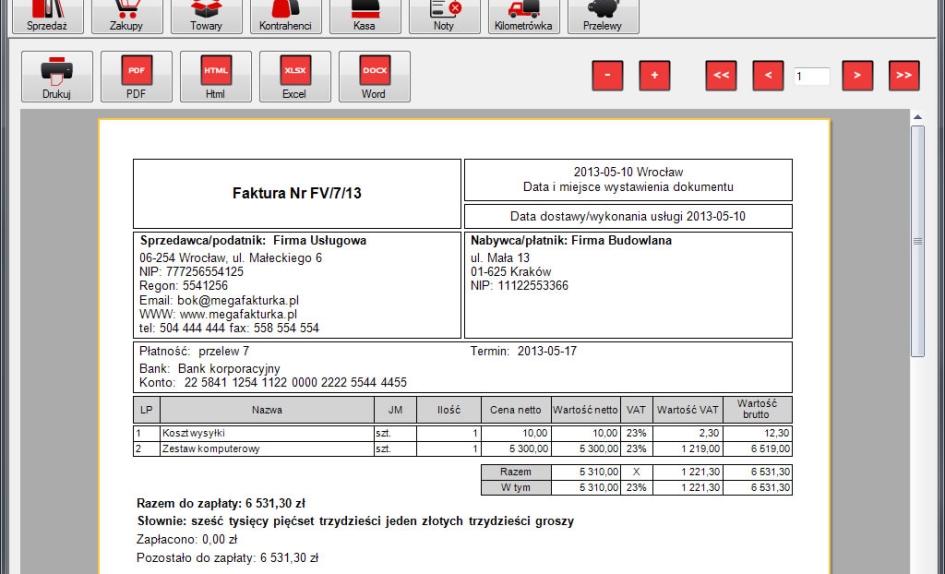Click the vertical scrollbar up arrow
This screenshot has width=945, height=574.
click(x=918, y=118)
